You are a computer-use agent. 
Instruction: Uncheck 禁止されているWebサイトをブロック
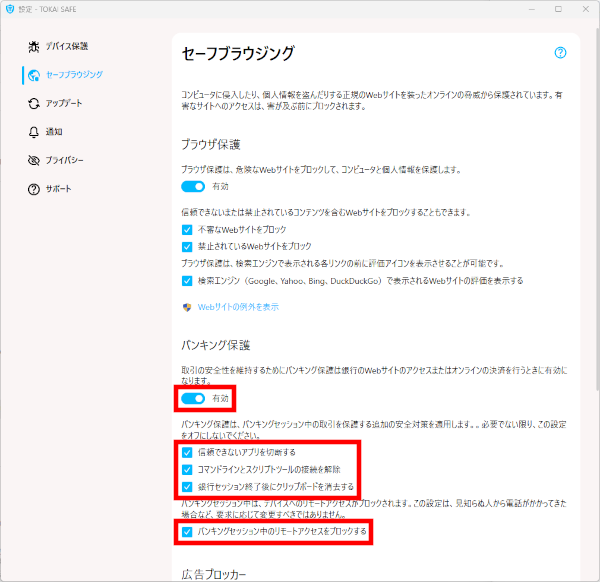coord(187,246)
